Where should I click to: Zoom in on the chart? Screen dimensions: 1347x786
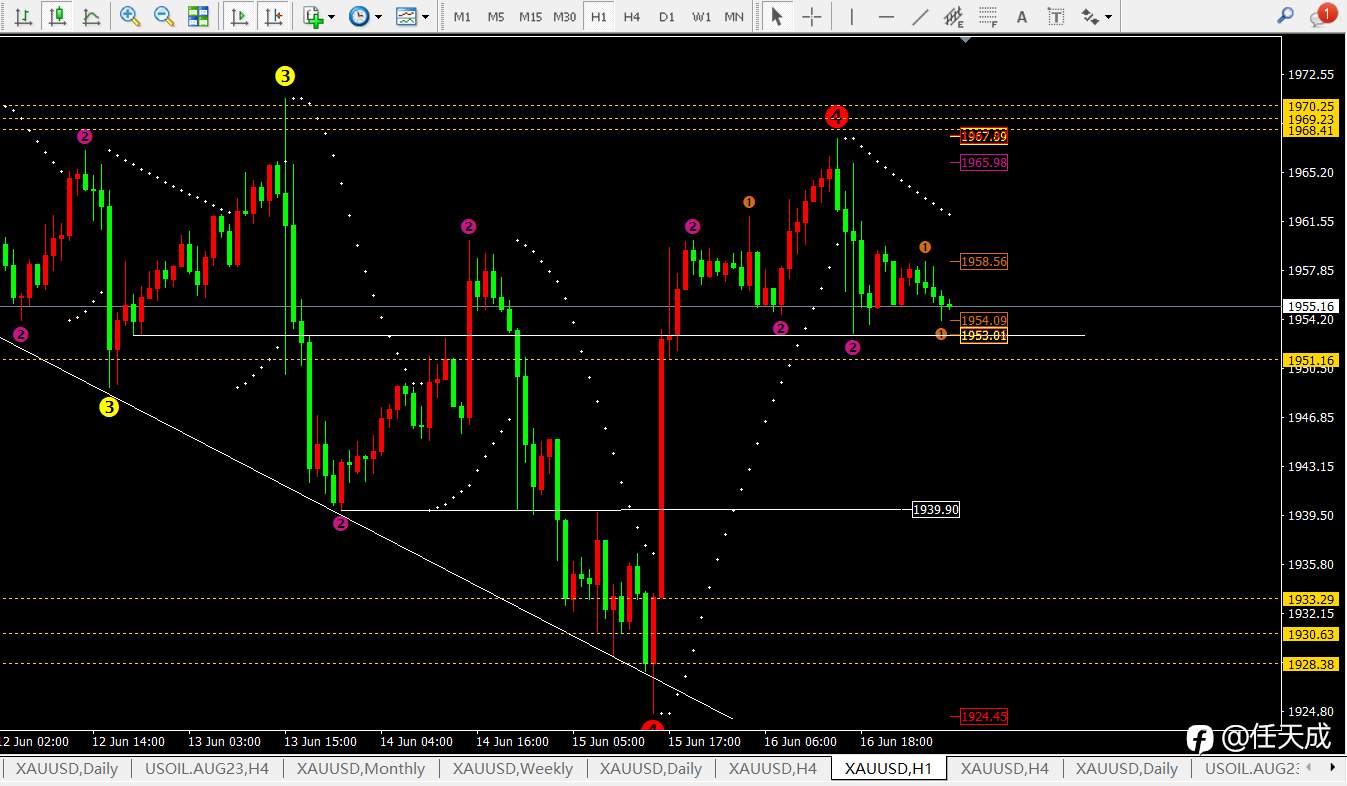(x=130, y=16)
